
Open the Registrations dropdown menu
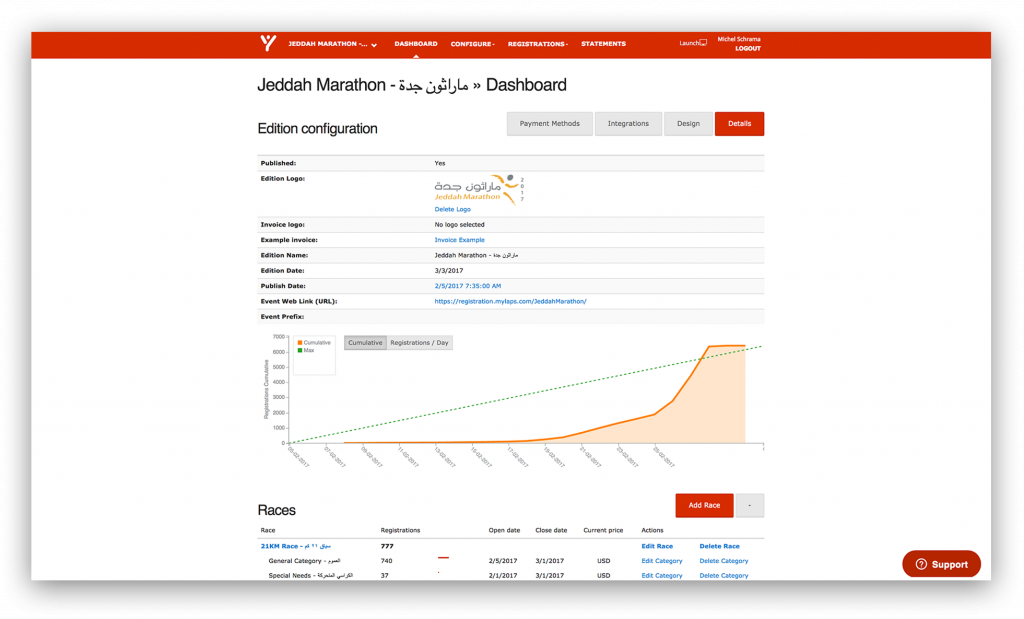(x=537, y=44)
